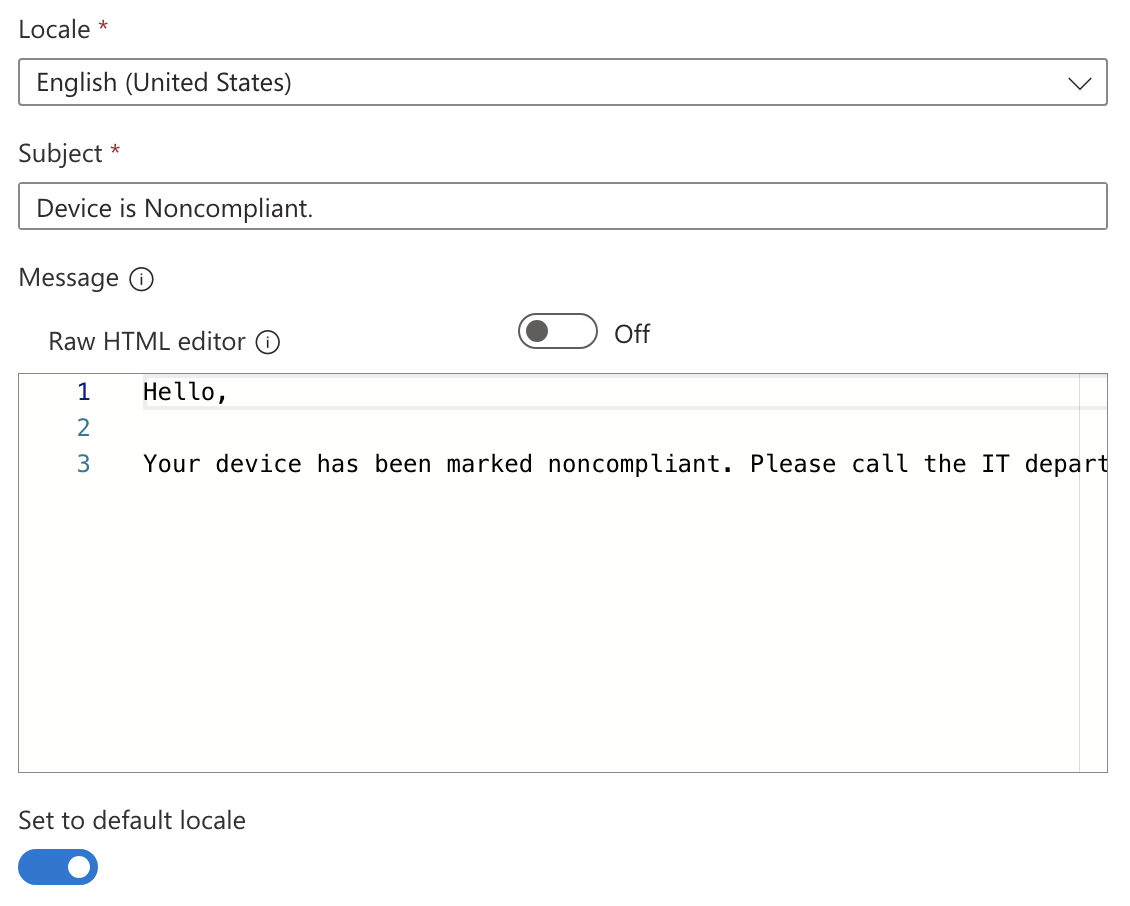Click the chevron on the Locale dropdown
This screenshot has width=1130, height=906.
[x=1080, y=84]
